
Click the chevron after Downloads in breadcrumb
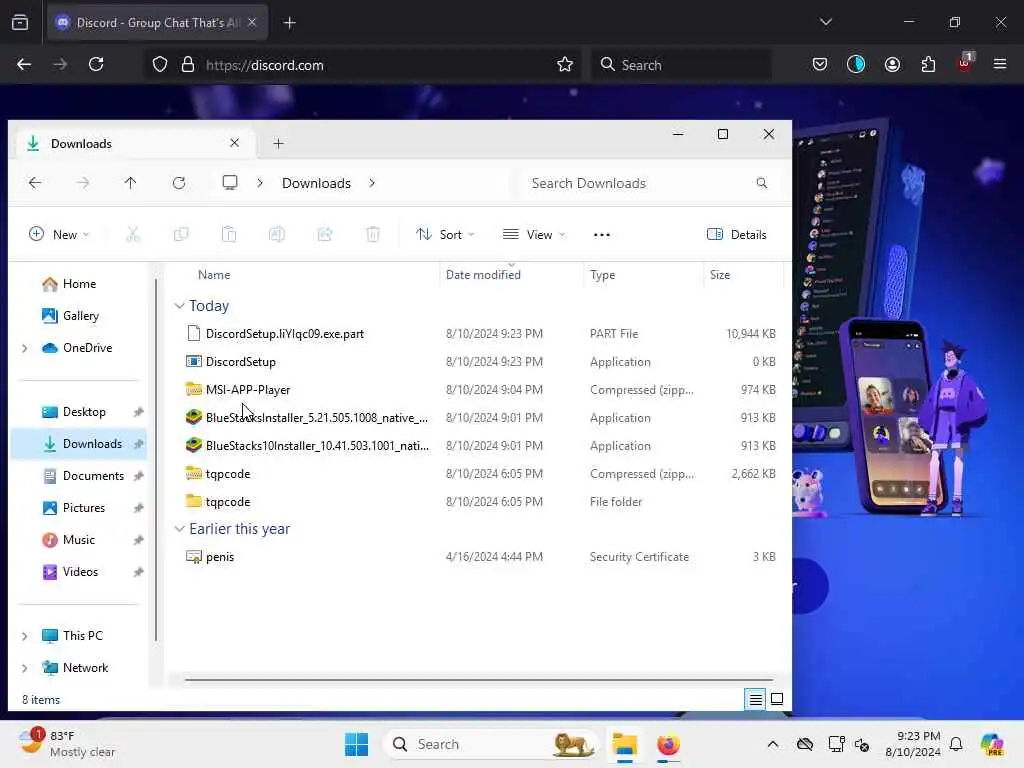[372, 183]
